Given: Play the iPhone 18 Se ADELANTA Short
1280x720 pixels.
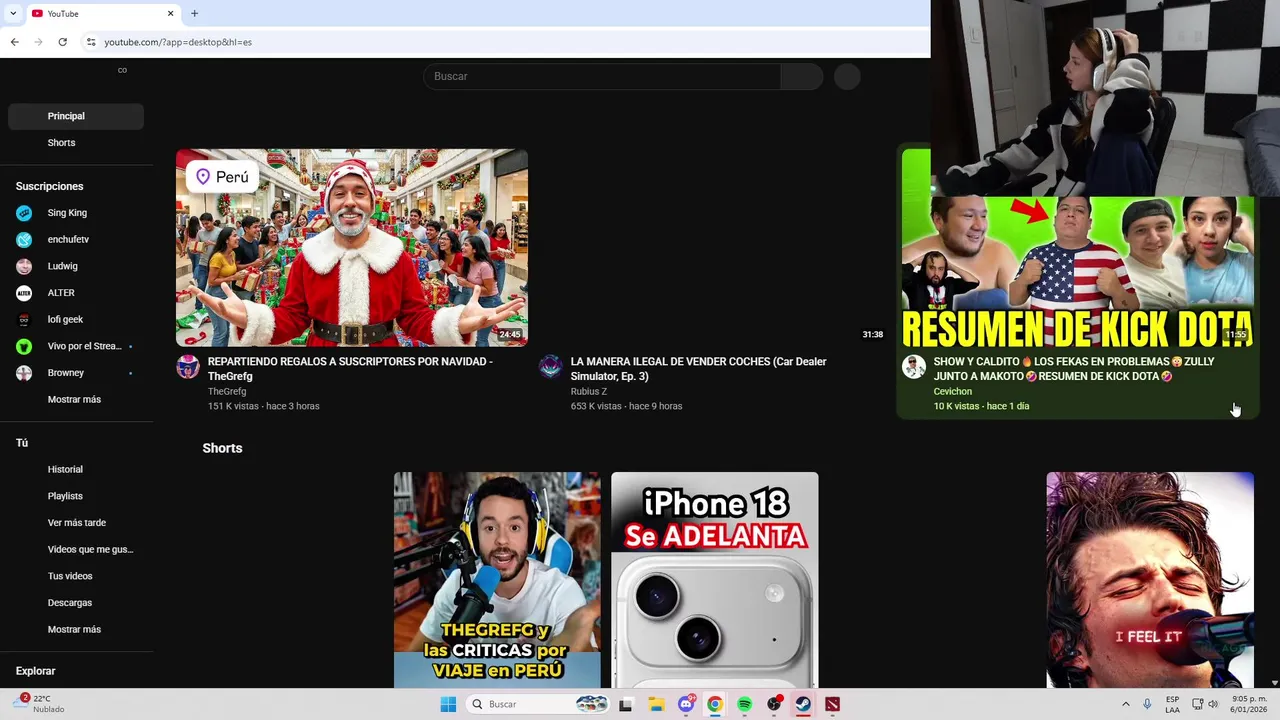Looking at the screenshot, I should (714, 580).
